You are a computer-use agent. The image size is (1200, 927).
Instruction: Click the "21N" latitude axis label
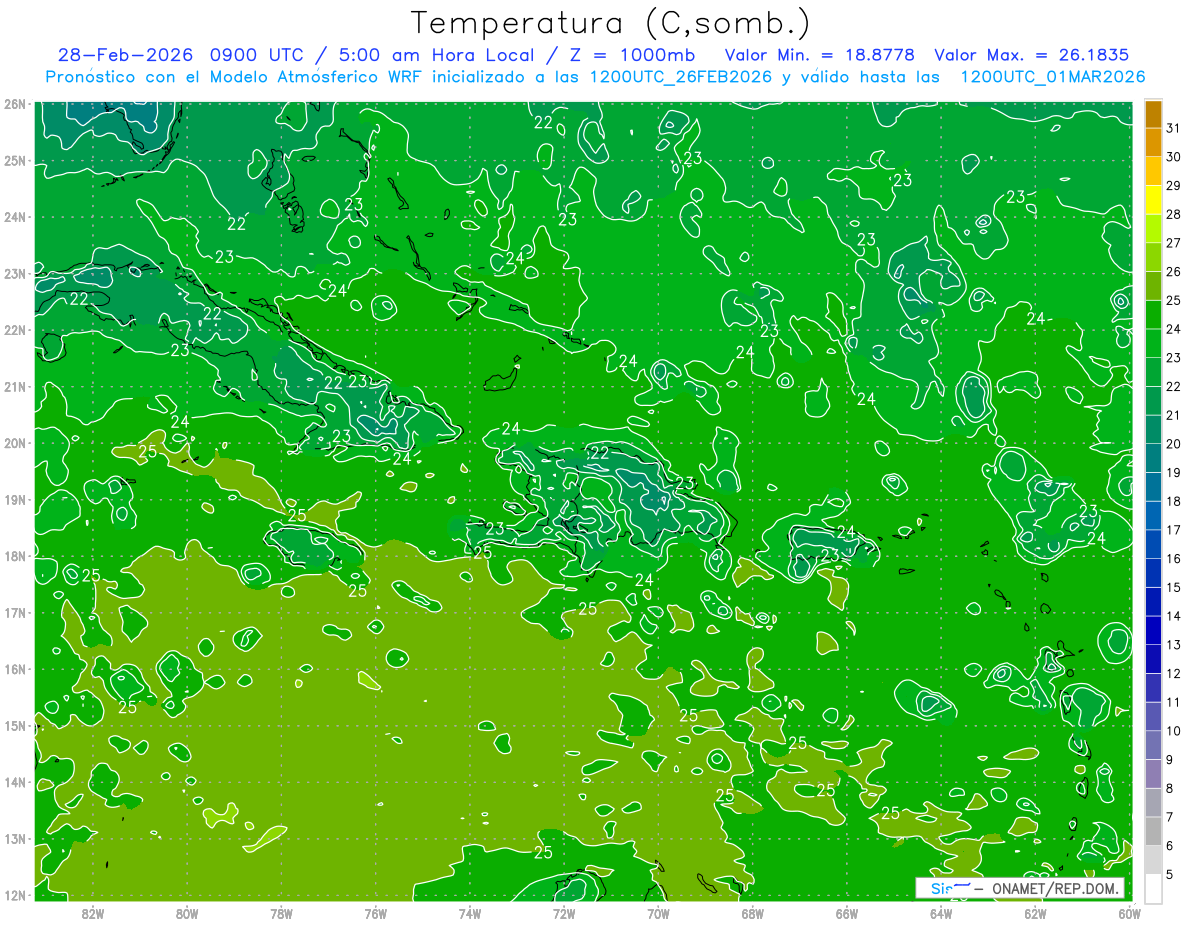pos(15,386)
